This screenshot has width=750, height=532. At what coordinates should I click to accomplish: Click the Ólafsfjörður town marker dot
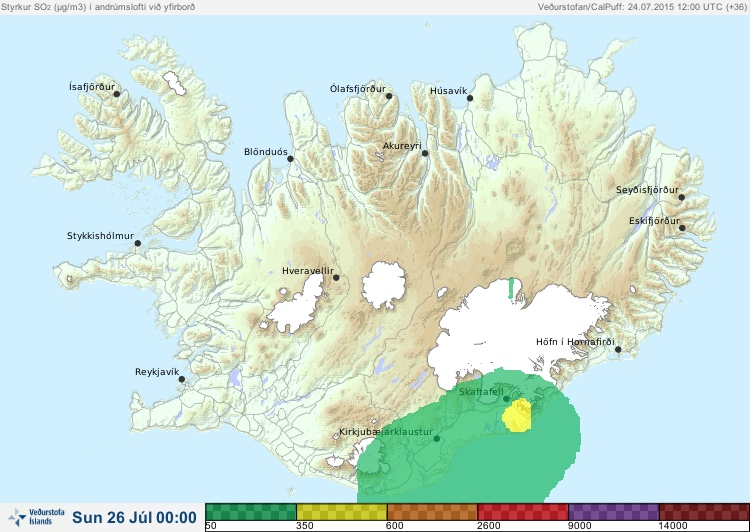(x=389, y=96)
